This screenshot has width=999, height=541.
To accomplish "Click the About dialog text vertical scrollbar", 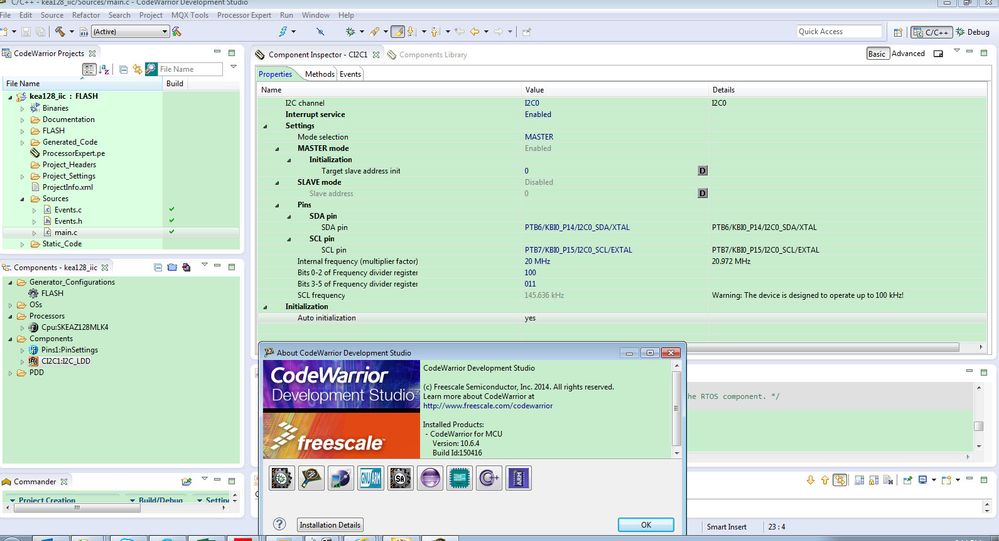I will tap(677, 409).
